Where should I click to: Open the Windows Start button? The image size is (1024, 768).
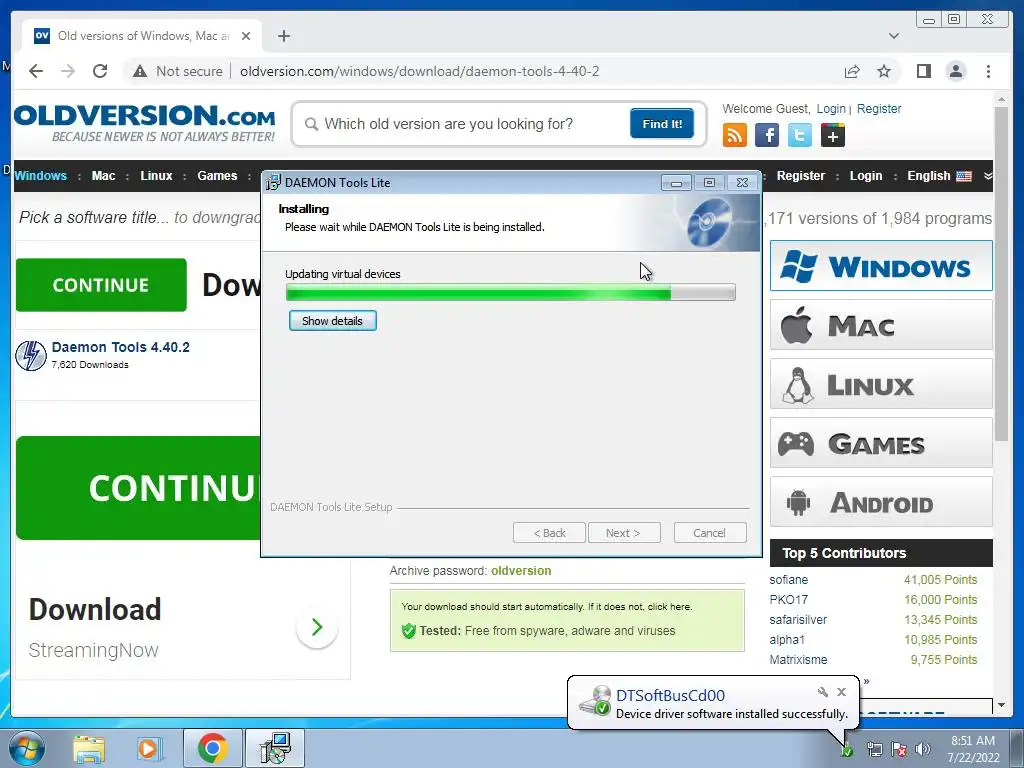point(26,748)
